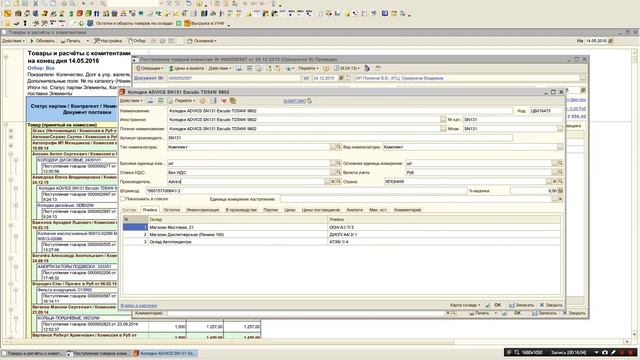
Task: Clear the Страна field with its X icon
Action: (554, 181)
